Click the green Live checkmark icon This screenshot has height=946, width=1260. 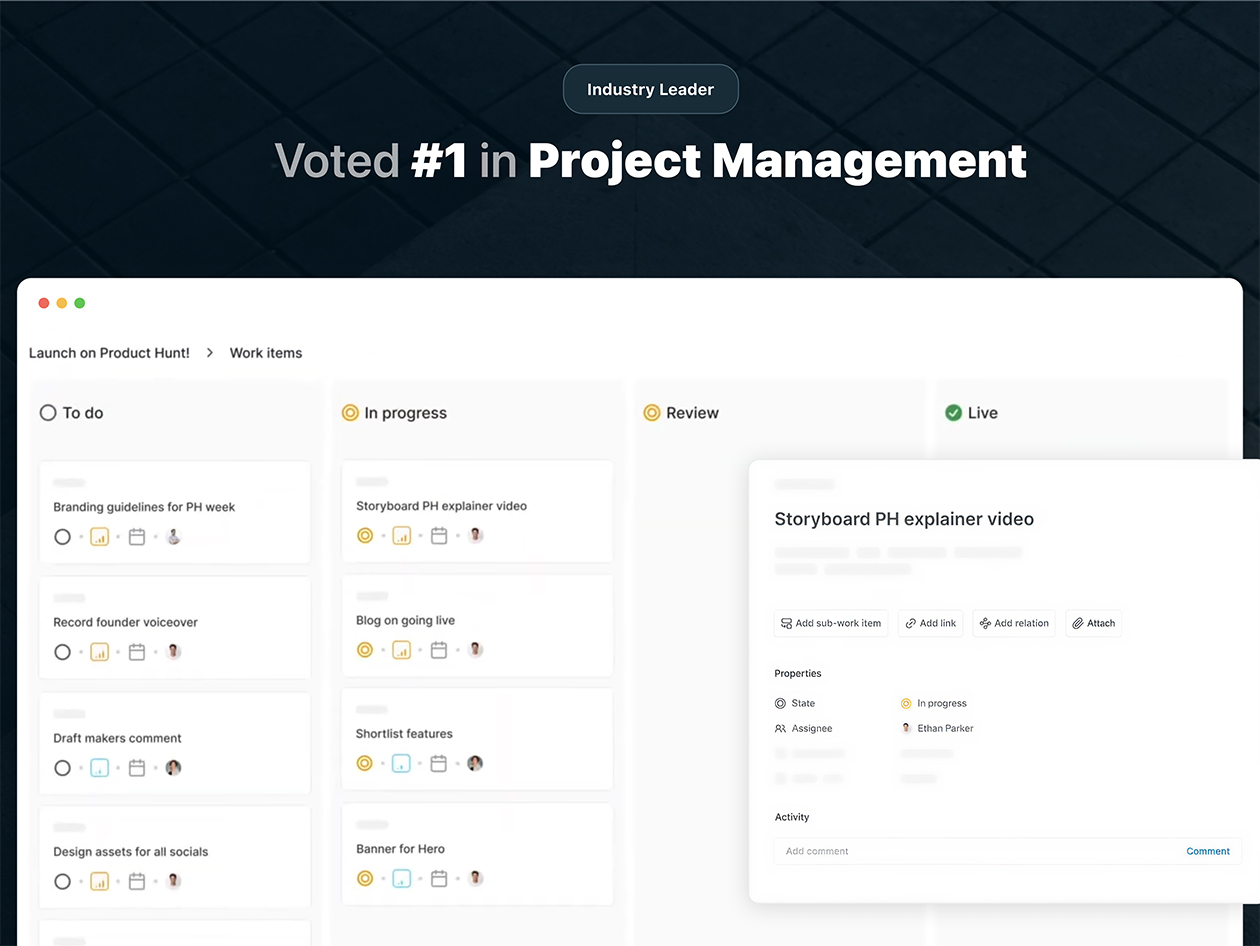point(952,412)
